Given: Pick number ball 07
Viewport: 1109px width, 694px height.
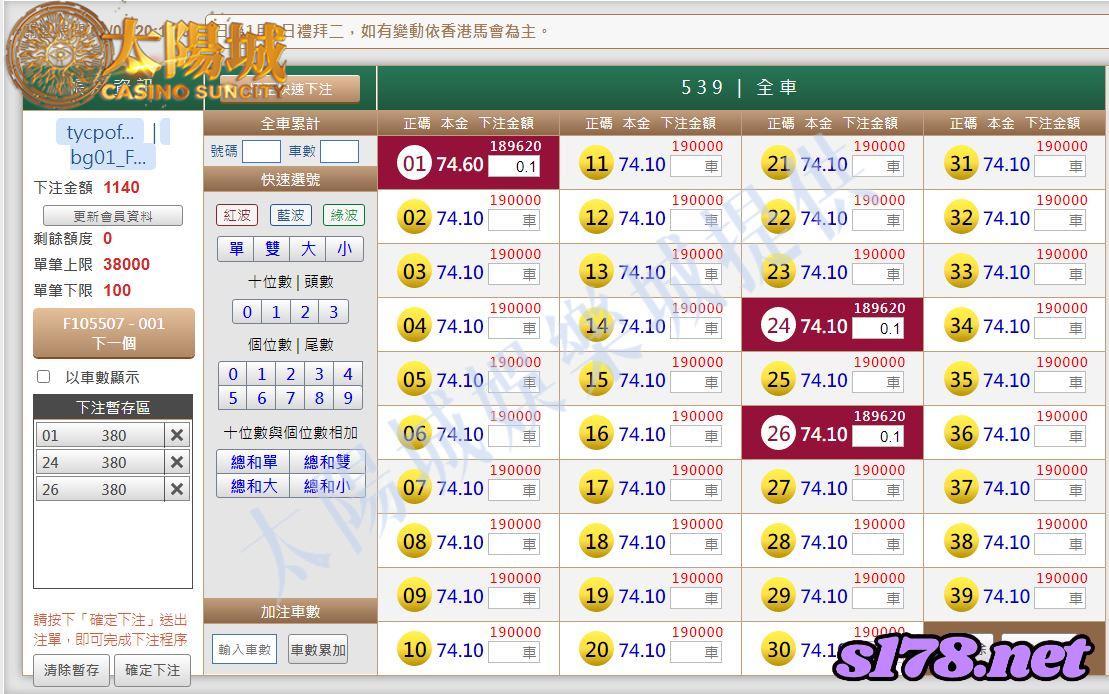Looking at the screenshot, I should point(414,487).
